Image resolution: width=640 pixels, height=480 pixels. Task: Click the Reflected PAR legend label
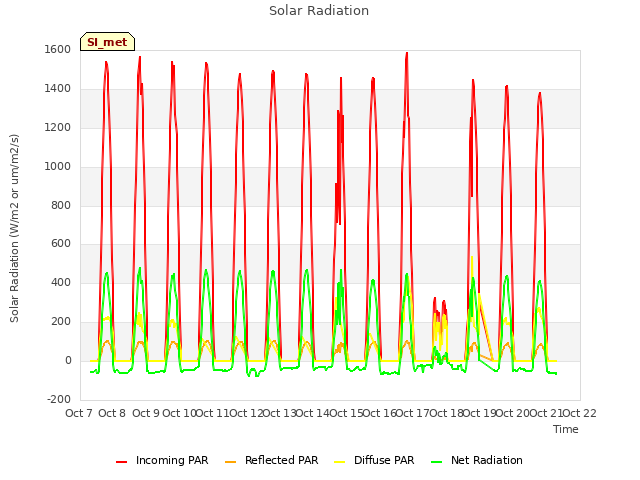coord(281,460)
